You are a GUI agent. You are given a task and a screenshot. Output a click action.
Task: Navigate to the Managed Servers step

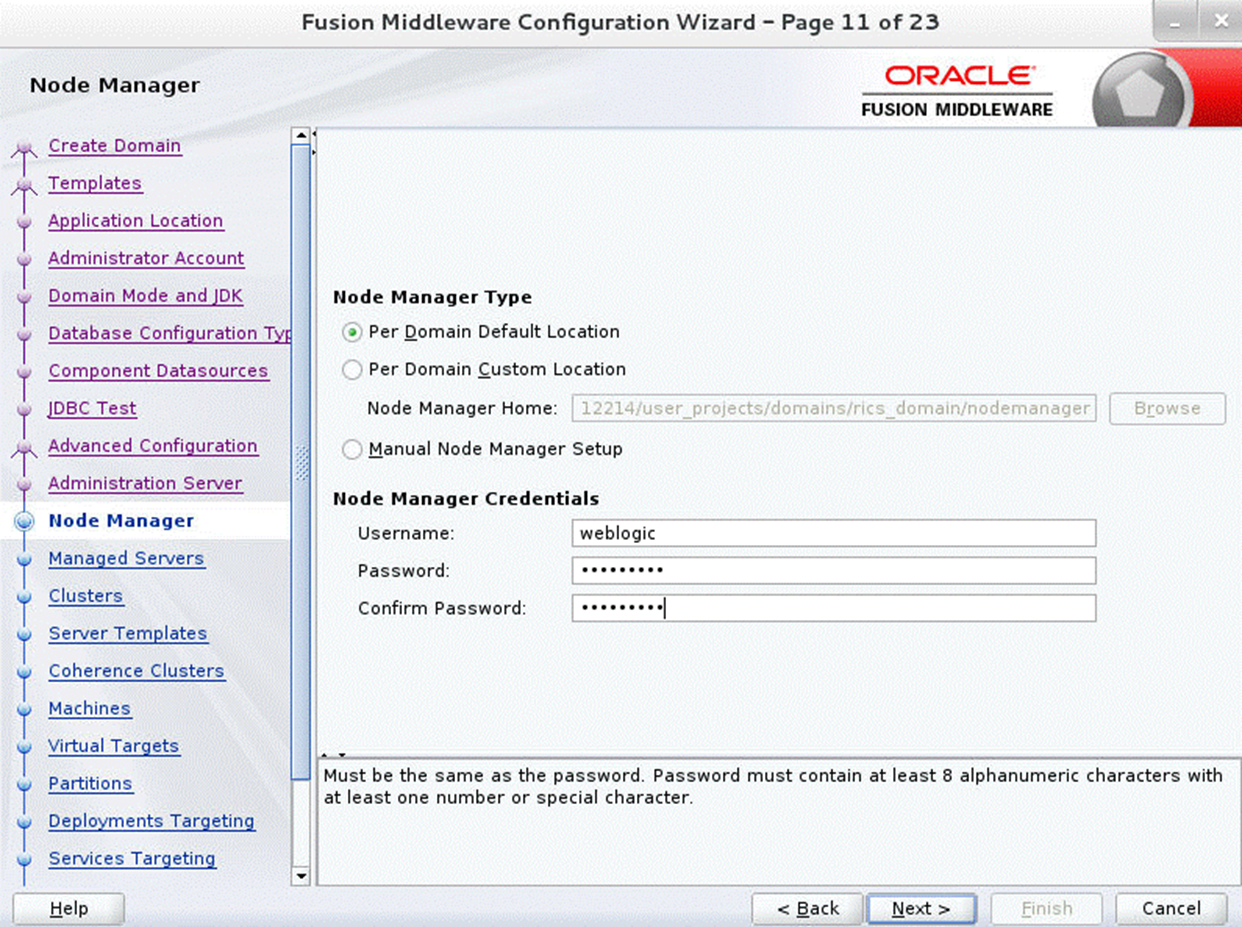point(126,558)
